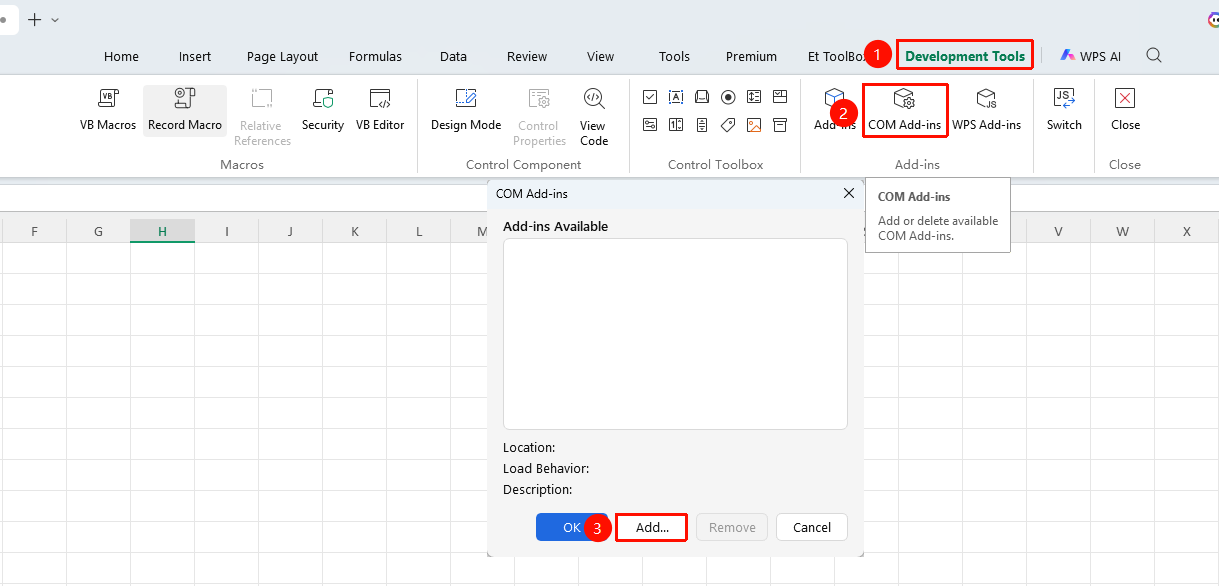The image size is (1219, 586).
Task: Go to the Data tab
Action: [453, 57]
